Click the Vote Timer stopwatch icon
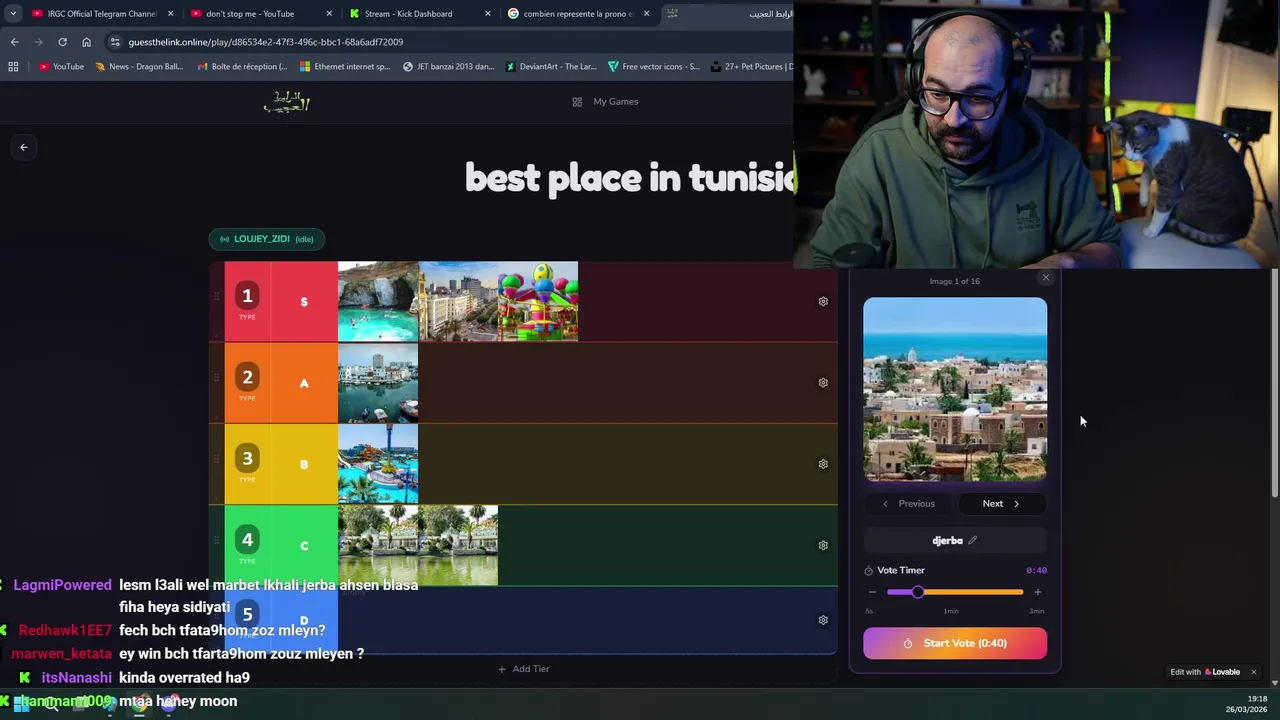This screenshot has height=720, width=1280. pyautogui.click(x=868, y=570)
